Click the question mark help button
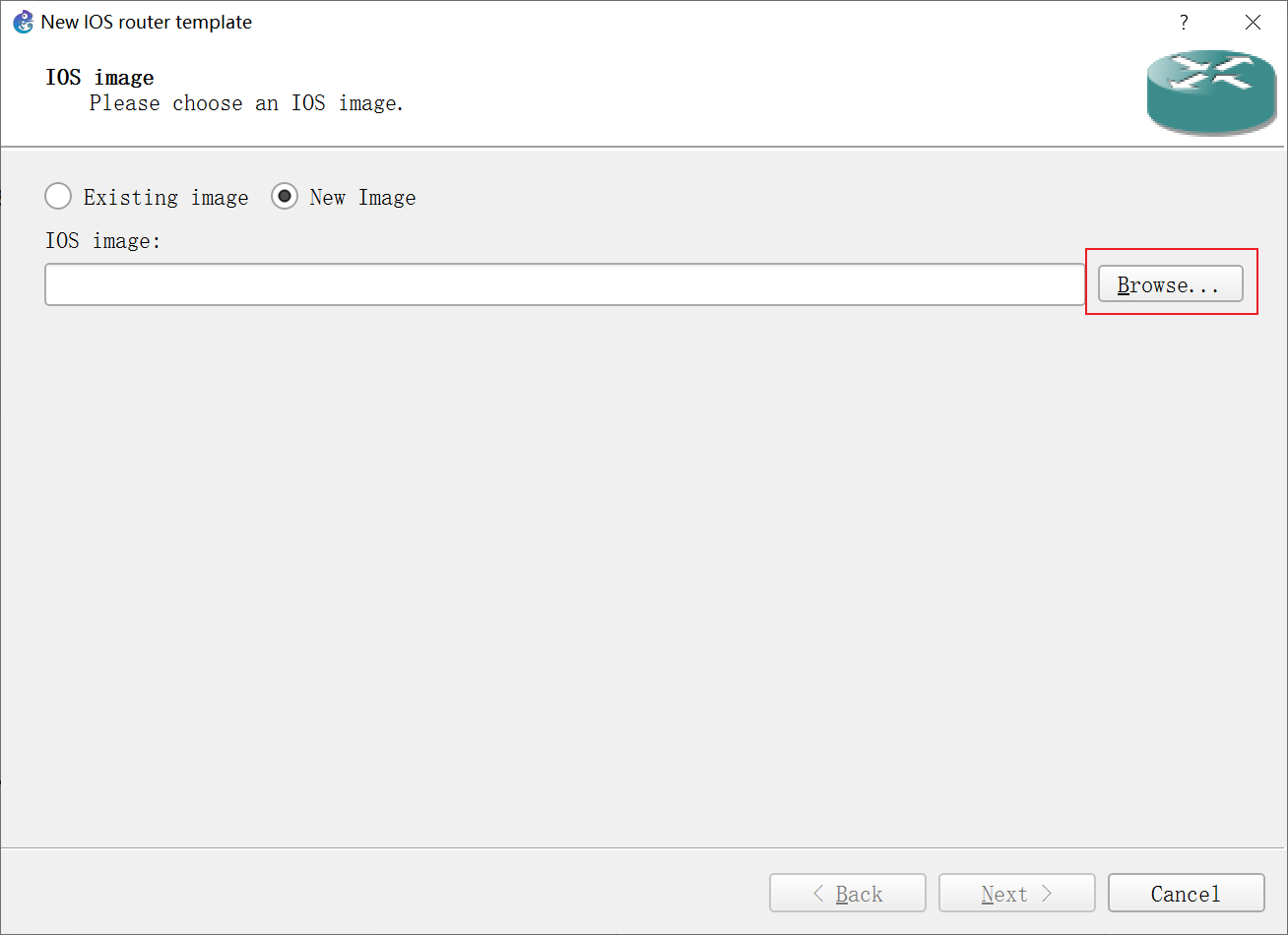 [1184, 23]
